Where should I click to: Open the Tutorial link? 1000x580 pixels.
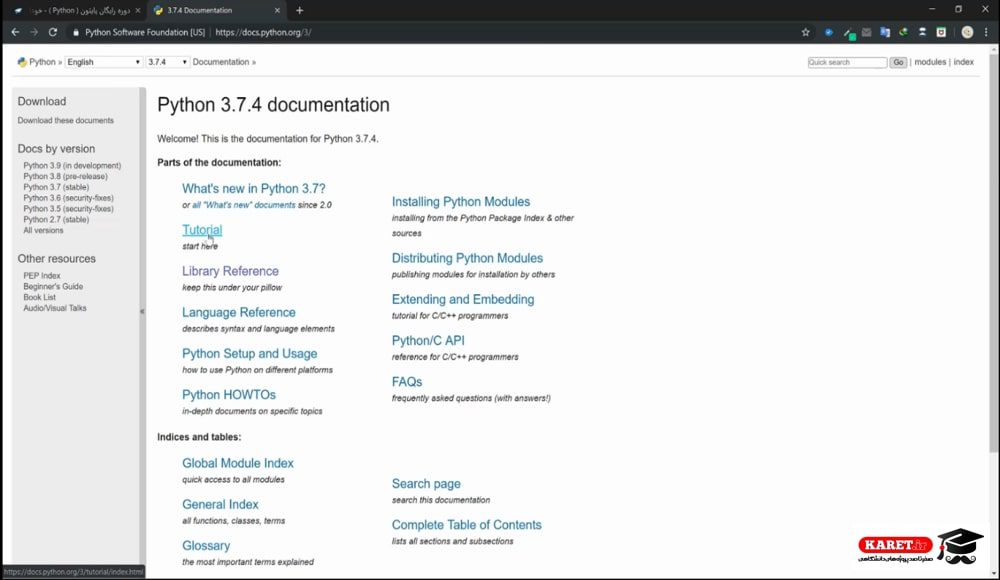coord(202,230)
